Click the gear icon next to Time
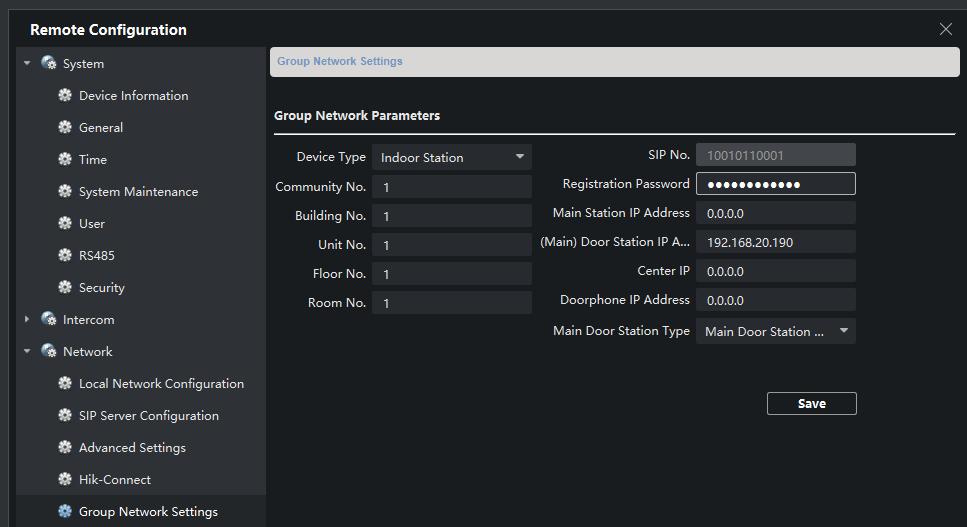Image resolution: width=967 pixels, height=527 pixels. tap(65, 160)
